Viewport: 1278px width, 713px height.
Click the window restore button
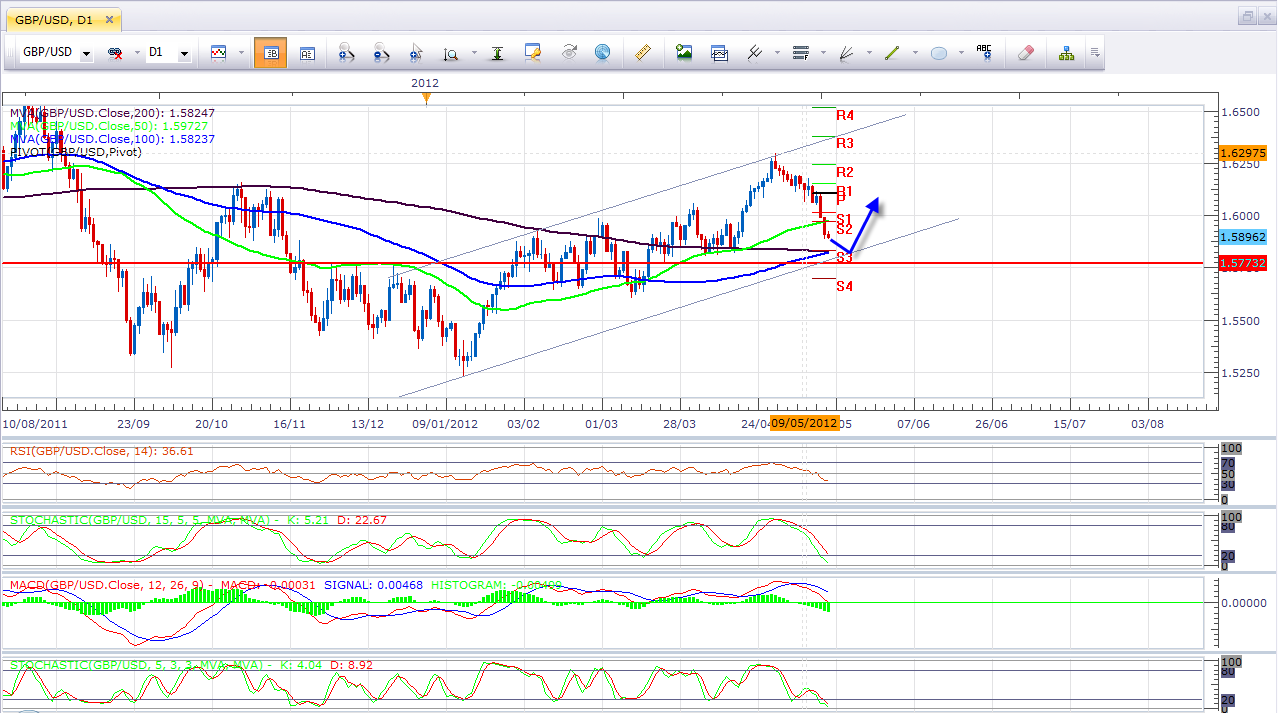(1248, 16)
